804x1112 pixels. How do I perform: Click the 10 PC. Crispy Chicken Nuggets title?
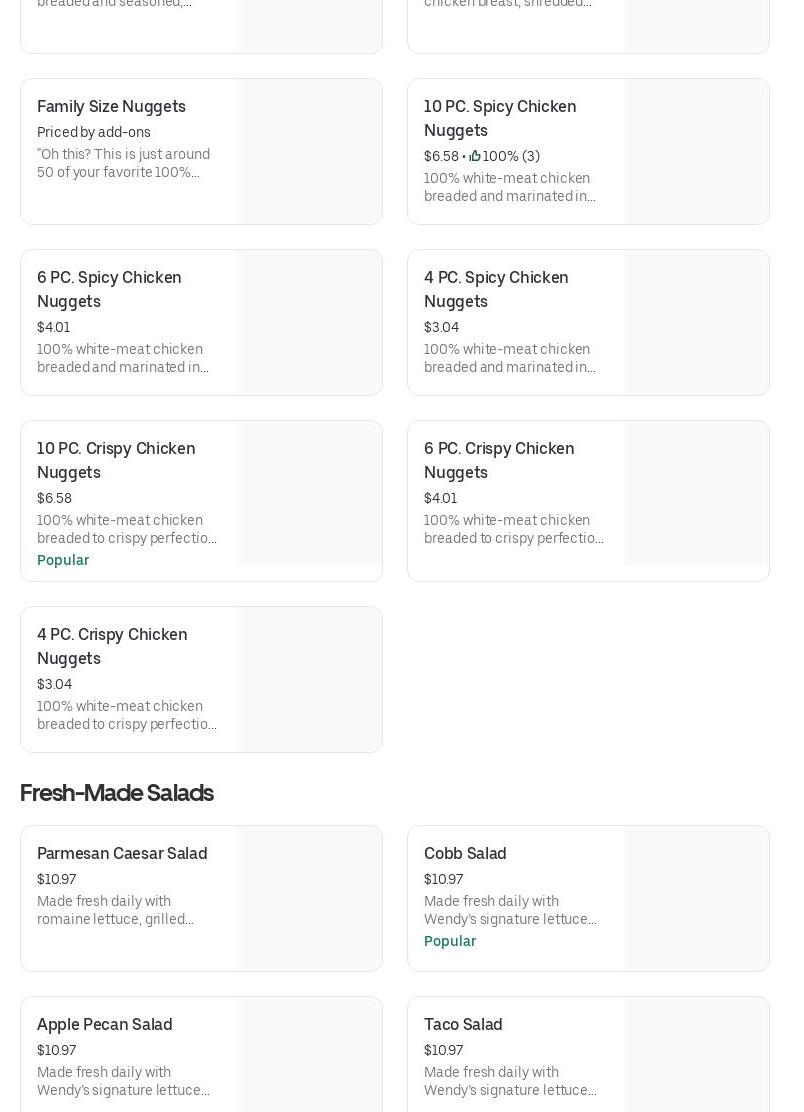pos(115,460)
